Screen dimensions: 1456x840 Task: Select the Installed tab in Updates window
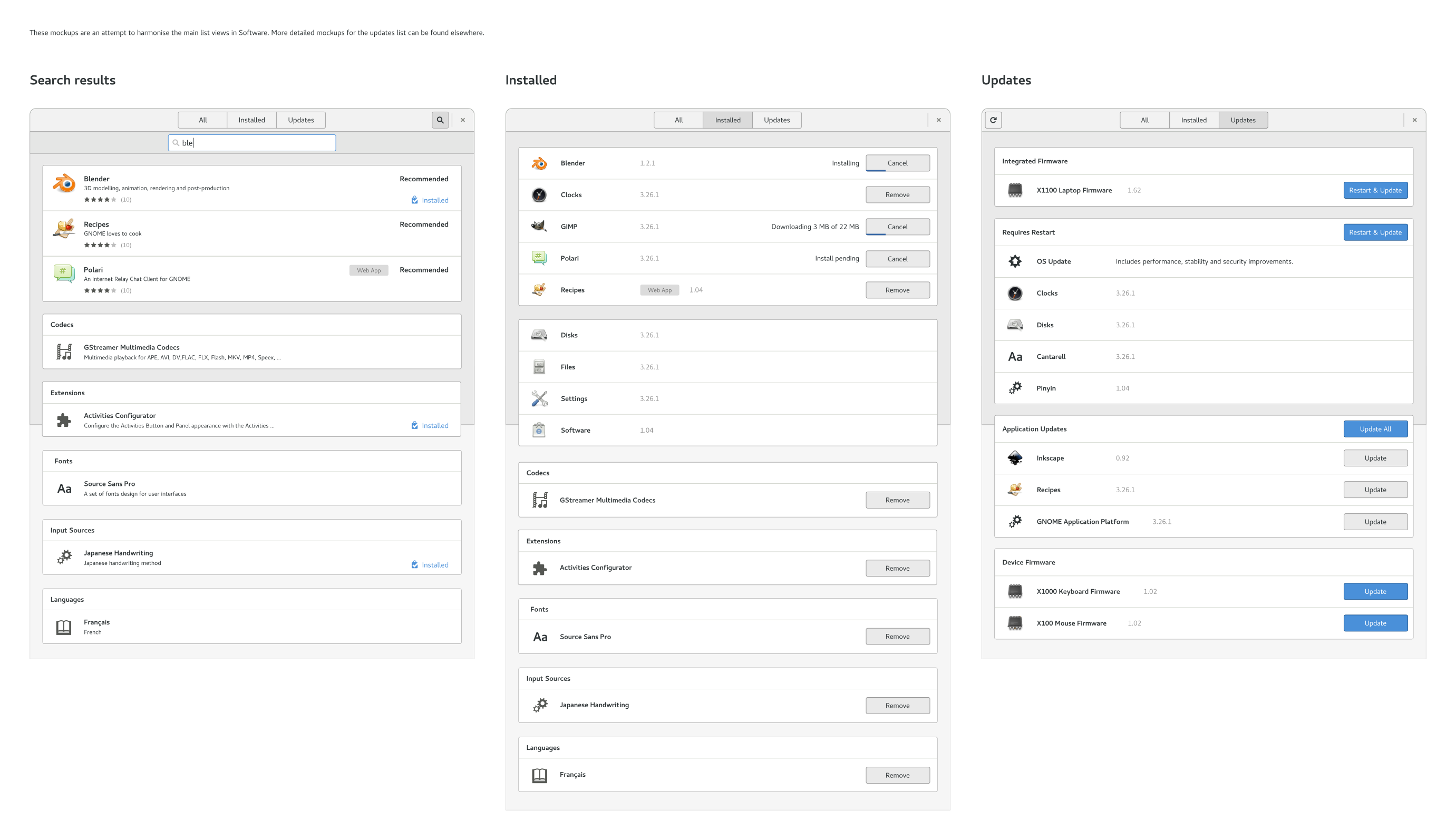tap(1193, 120)
